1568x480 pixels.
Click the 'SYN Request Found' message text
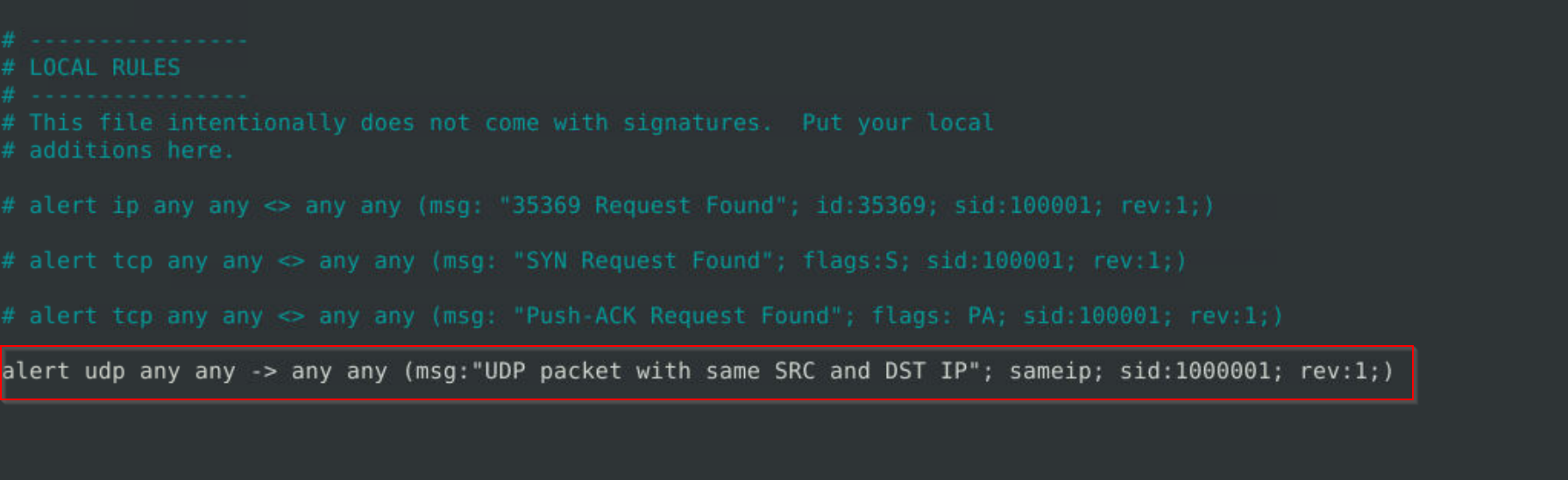click(x=642, y=261)
